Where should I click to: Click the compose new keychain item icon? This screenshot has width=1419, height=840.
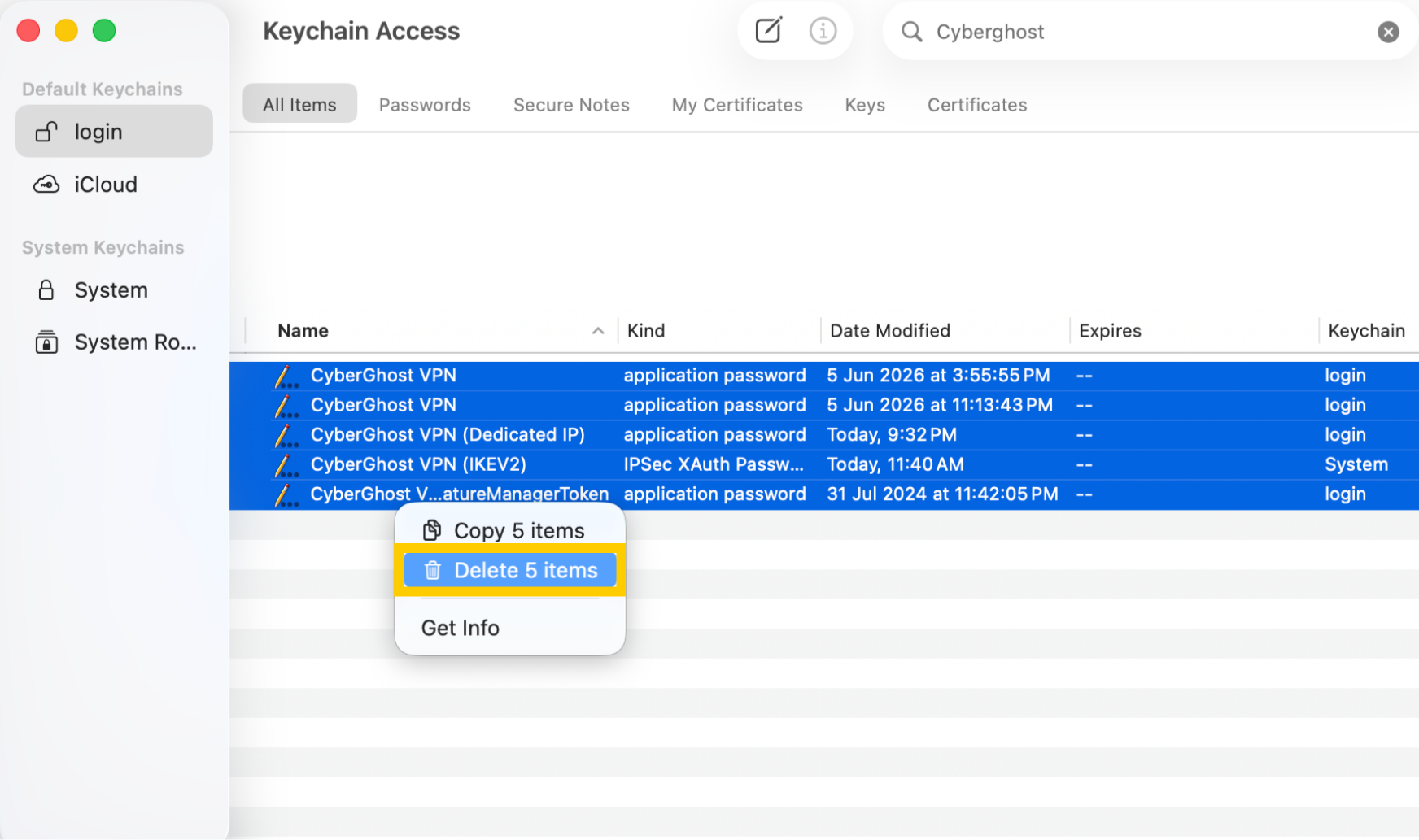pos(768,31)
